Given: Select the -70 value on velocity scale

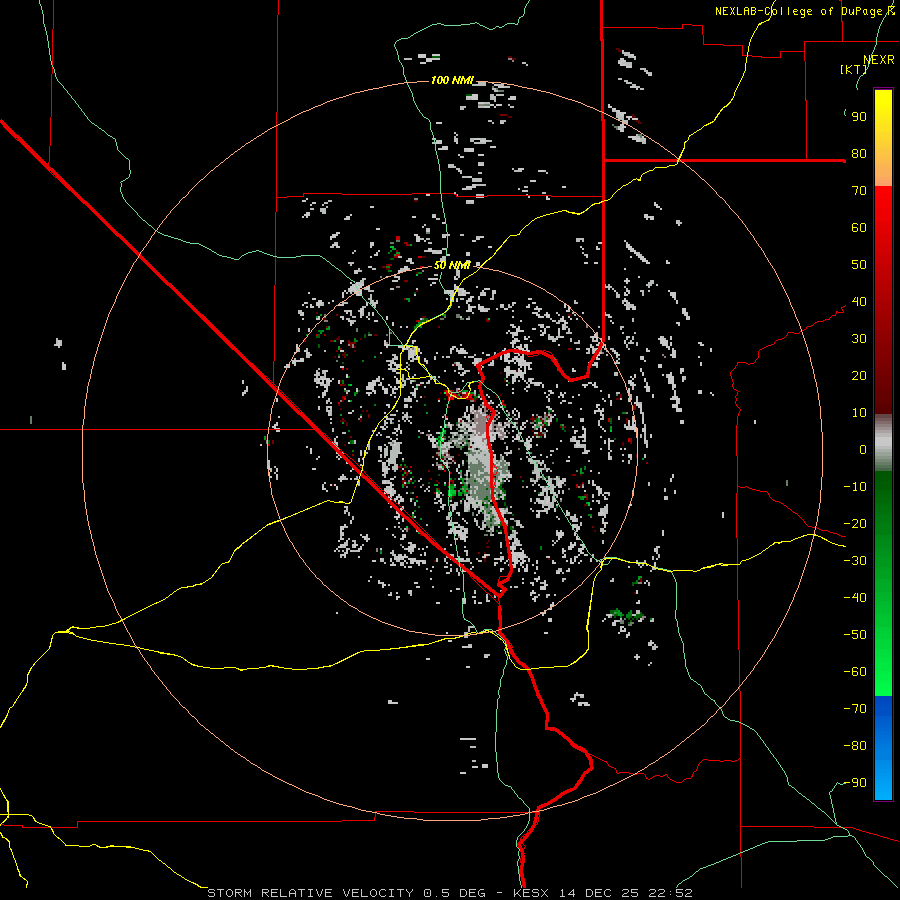Looking at the screenshot, I should [x=855, y=709].
